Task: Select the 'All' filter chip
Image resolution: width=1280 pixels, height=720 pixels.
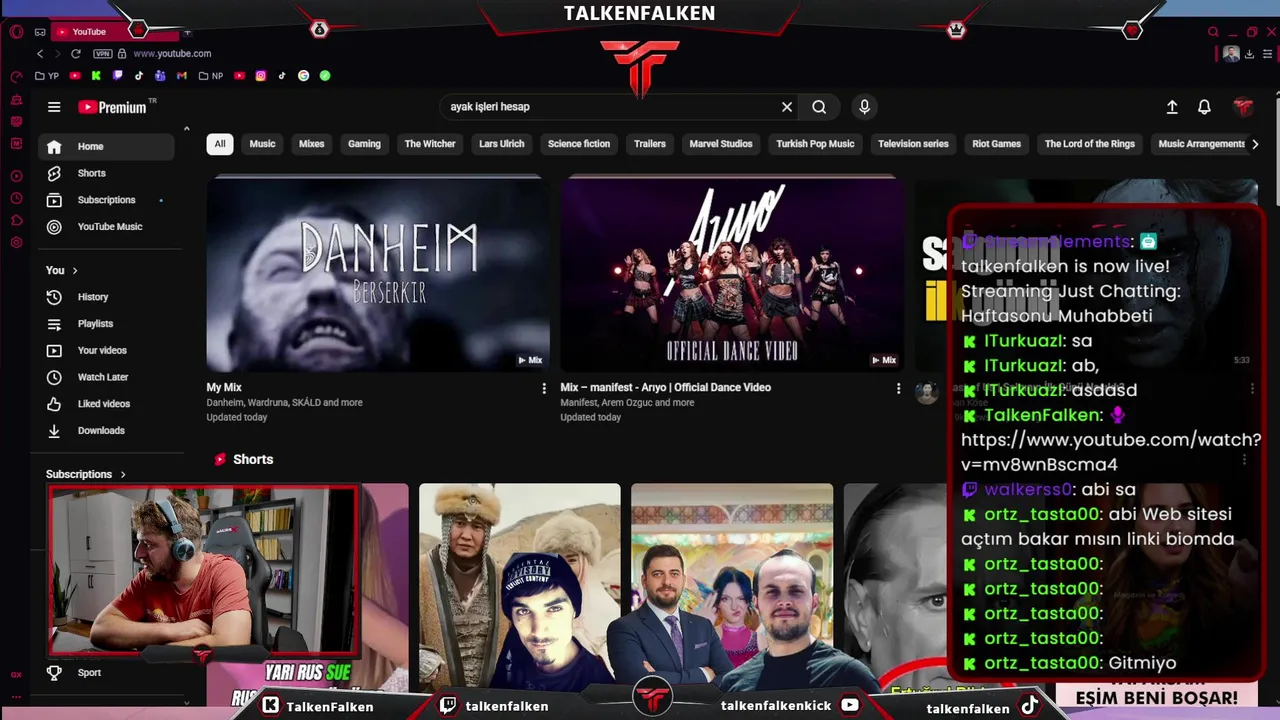Action: tap(220, 144)
